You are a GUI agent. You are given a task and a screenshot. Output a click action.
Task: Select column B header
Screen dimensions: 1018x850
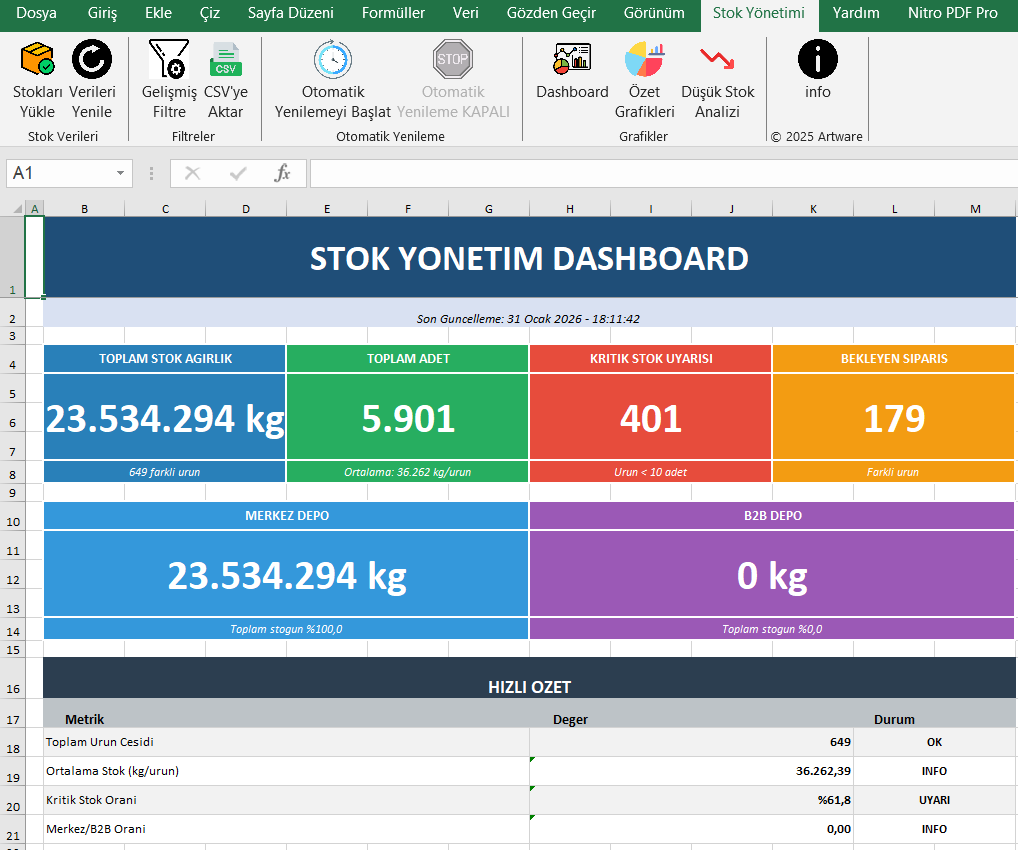click(84, 209)
